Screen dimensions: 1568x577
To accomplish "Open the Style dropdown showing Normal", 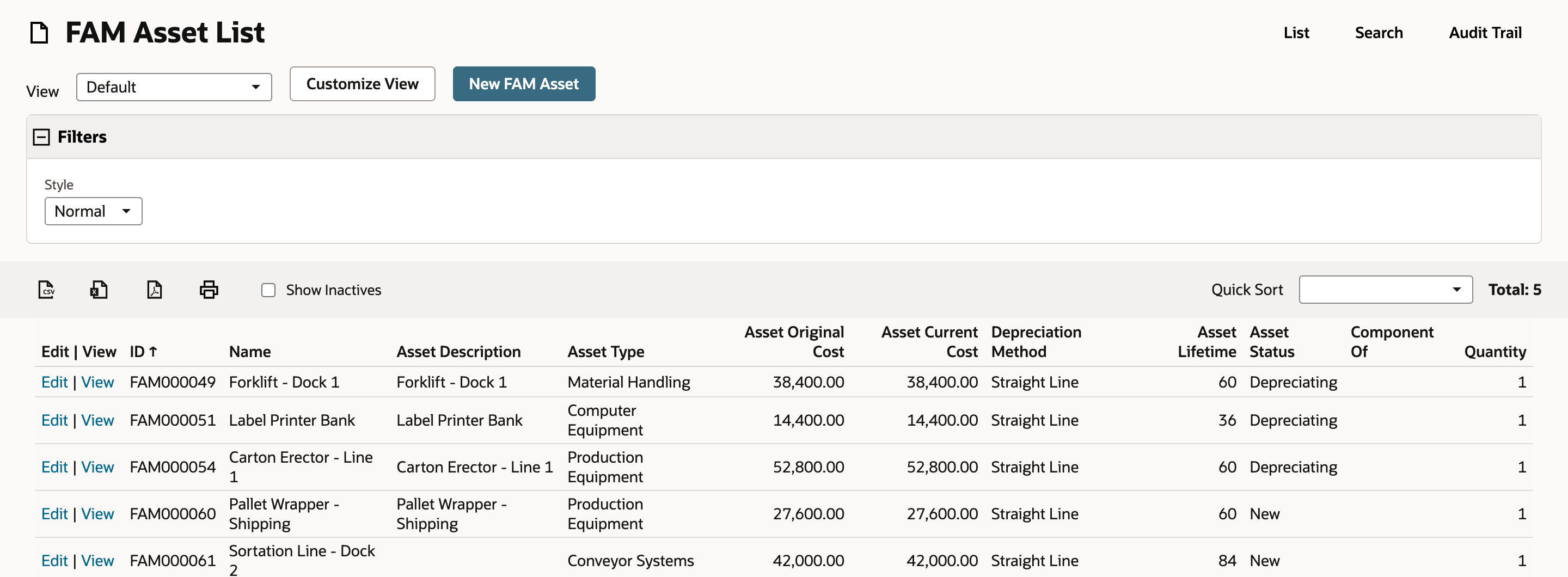I will pos(93,211).
